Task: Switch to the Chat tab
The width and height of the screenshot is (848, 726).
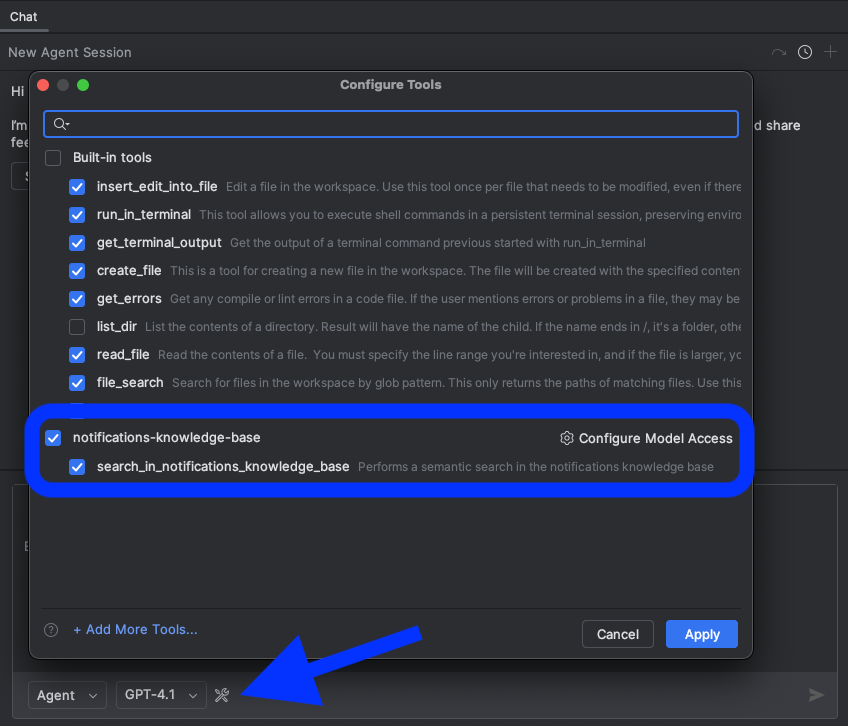Action: [x=23, y=16]
